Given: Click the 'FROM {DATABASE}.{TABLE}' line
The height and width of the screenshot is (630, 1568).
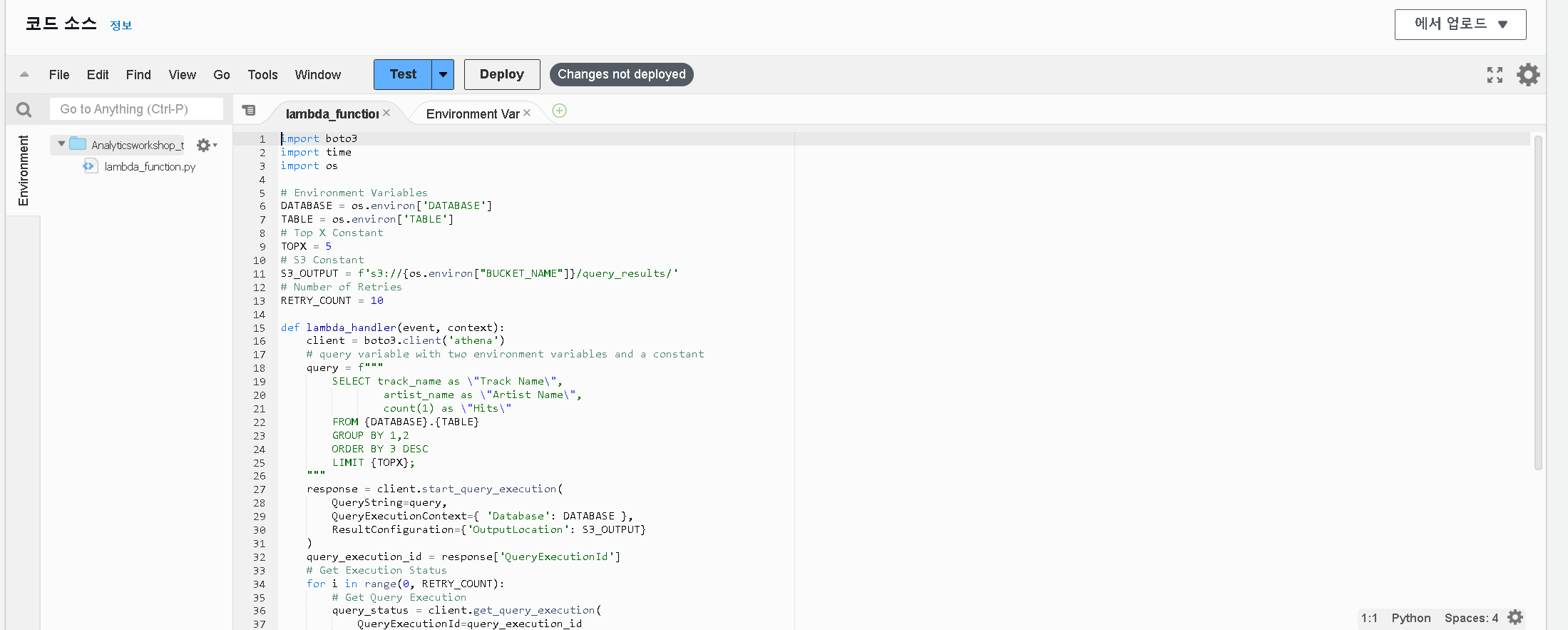Looking at the screenshot, I should pos(406,422).
